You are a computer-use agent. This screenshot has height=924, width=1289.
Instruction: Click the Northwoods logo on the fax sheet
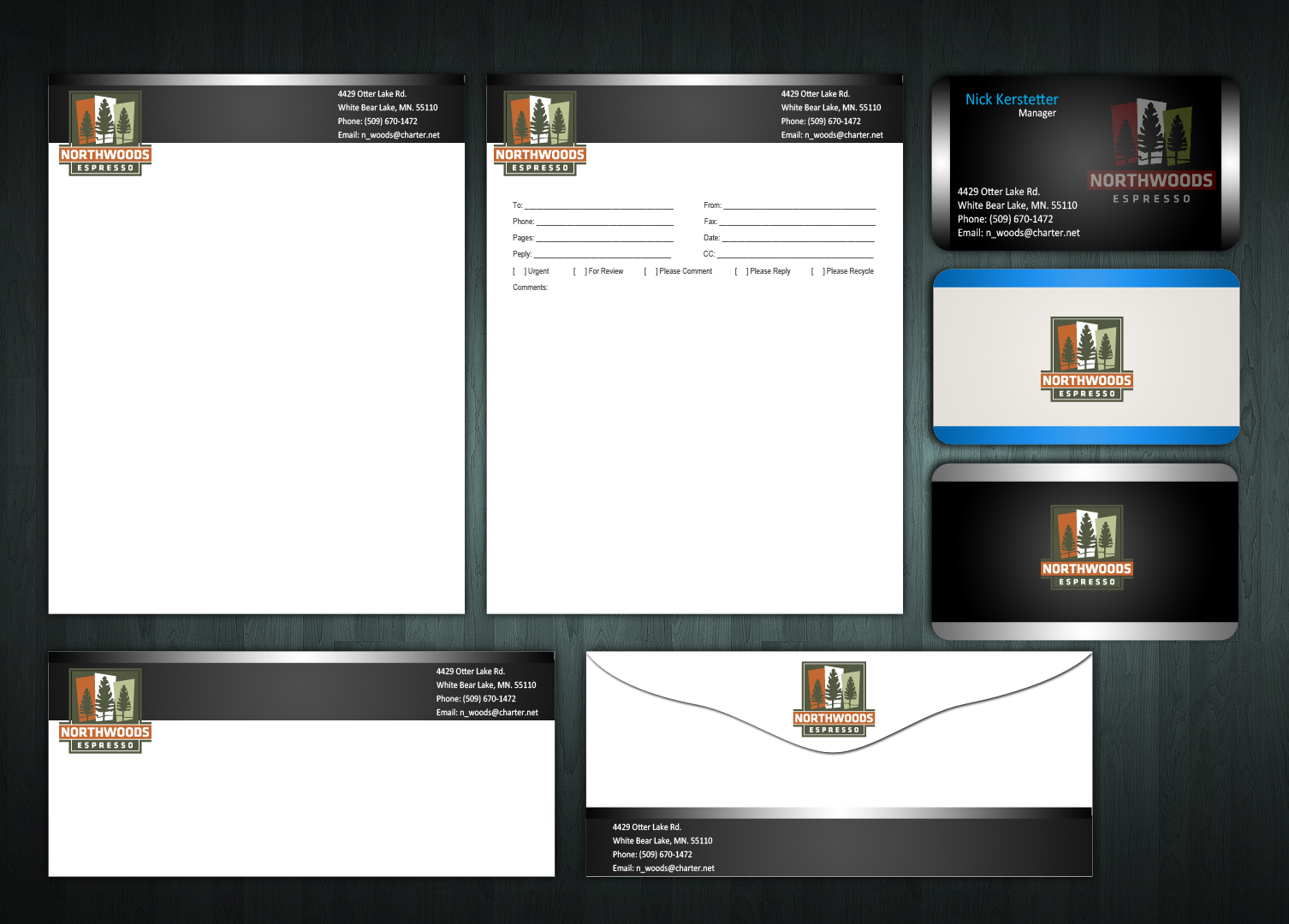pyautogui.click(x=540, y=133)
